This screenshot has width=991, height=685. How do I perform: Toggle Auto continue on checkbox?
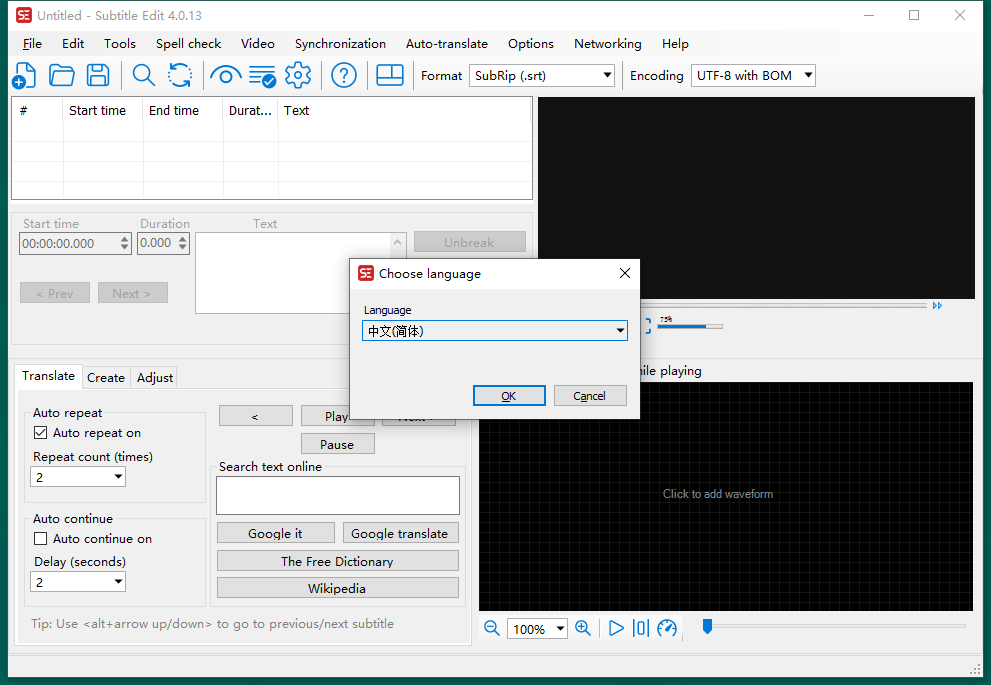pyautogui.click(x=40, y=539)
